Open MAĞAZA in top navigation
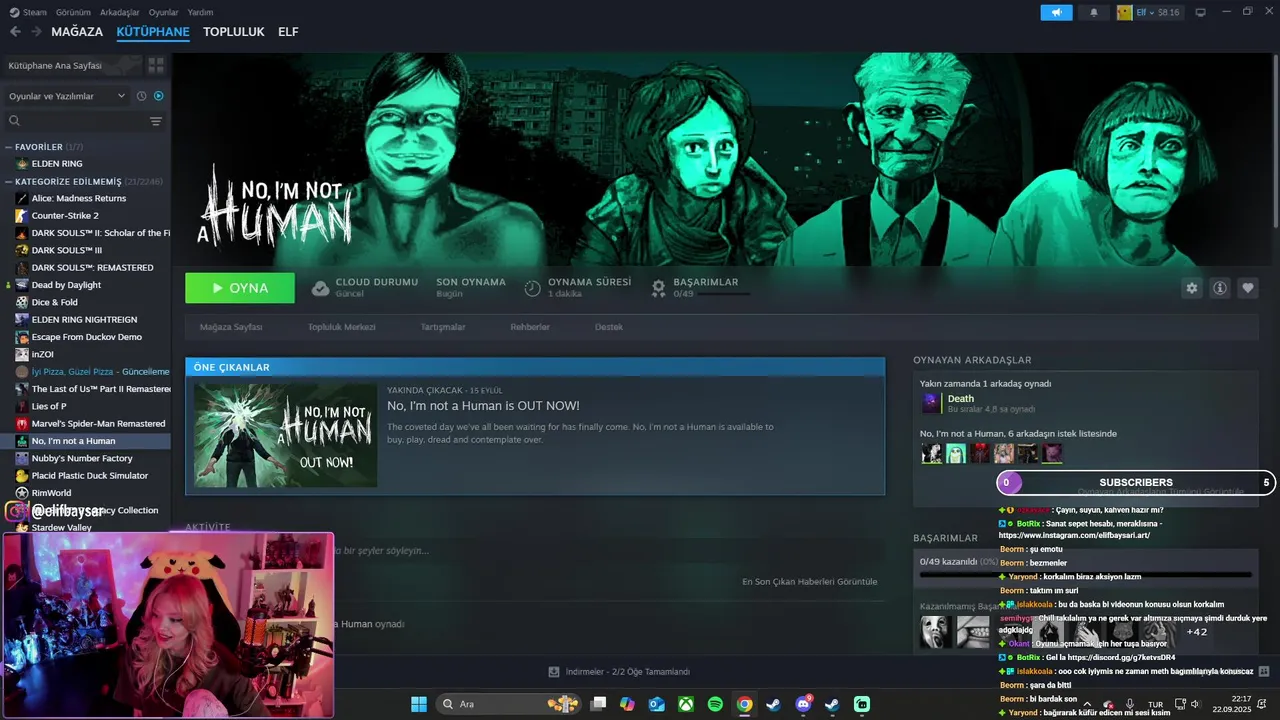1280x720 pixels. point(77,32)
